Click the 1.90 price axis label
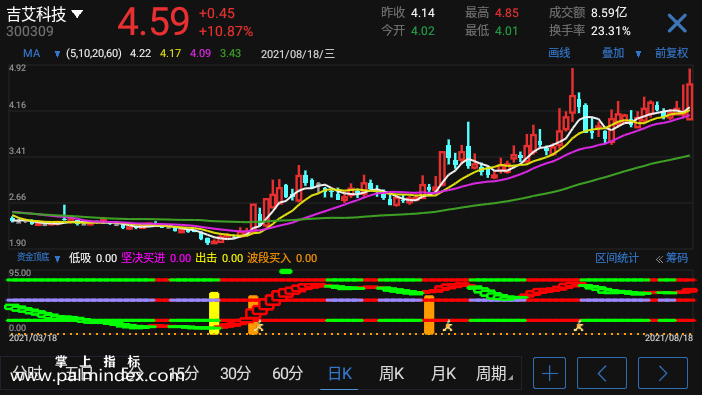The height and width of the screenshot is (395, 702). (17, 243)
